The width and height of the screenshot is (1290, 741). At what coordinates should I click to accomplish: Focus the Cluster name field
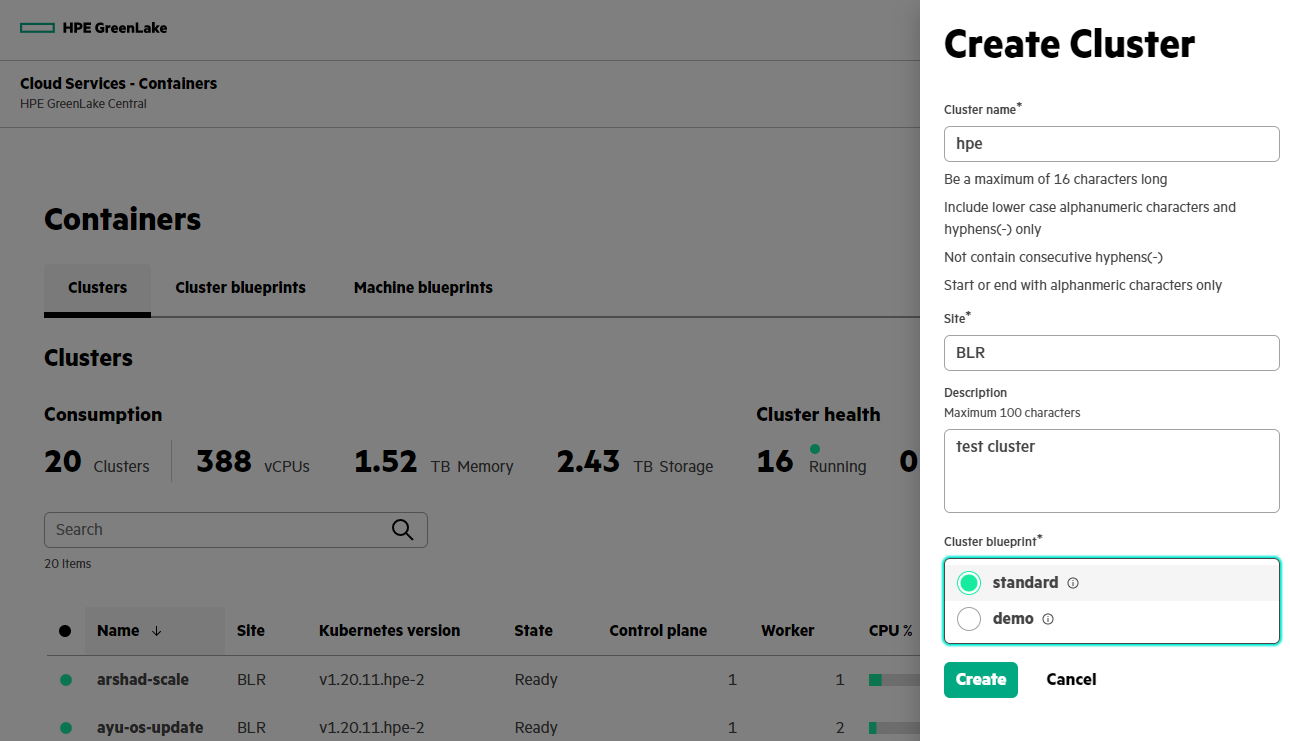(1112, 144)
